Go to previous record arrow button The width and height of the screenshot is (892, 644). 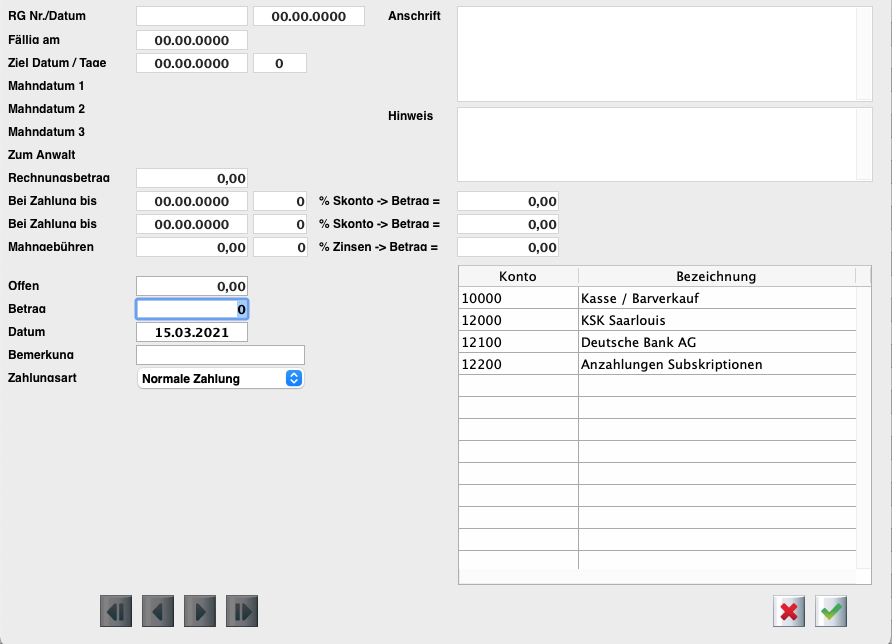pos(158,611)
